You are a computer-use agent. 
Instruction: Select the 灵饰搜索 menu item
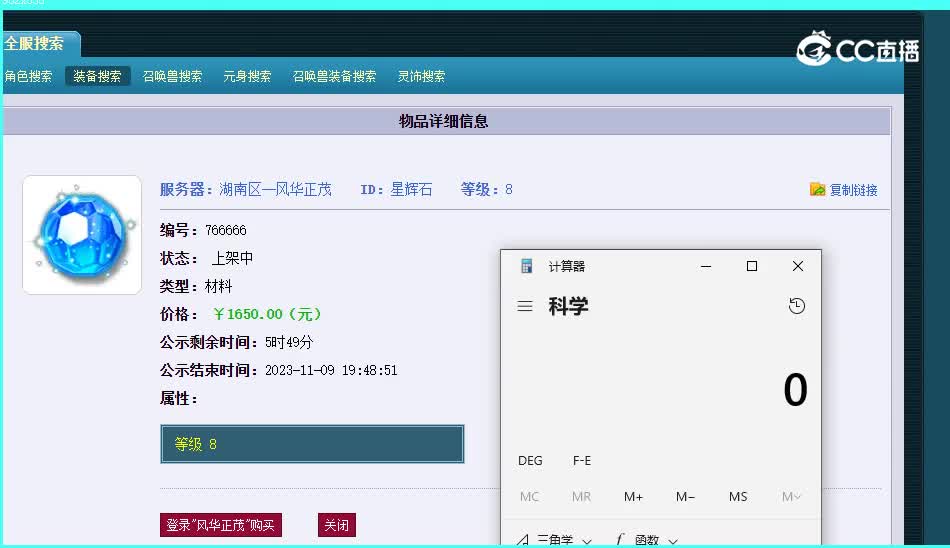(x=421, y=76)
